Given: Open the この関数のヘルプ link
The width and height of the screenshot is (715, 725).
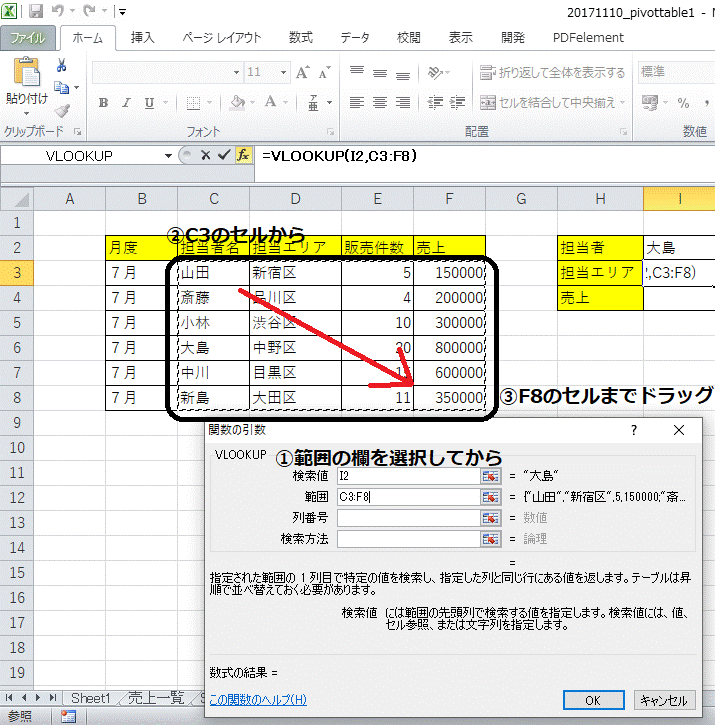Looking at the screenshot, I should pyautogui.click(x=258, y=700).
